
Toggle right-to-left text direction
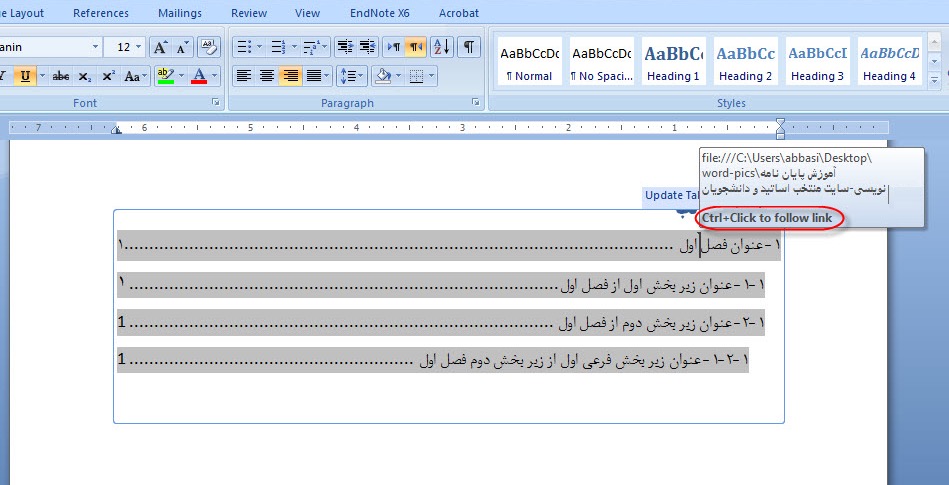point(415,47)
